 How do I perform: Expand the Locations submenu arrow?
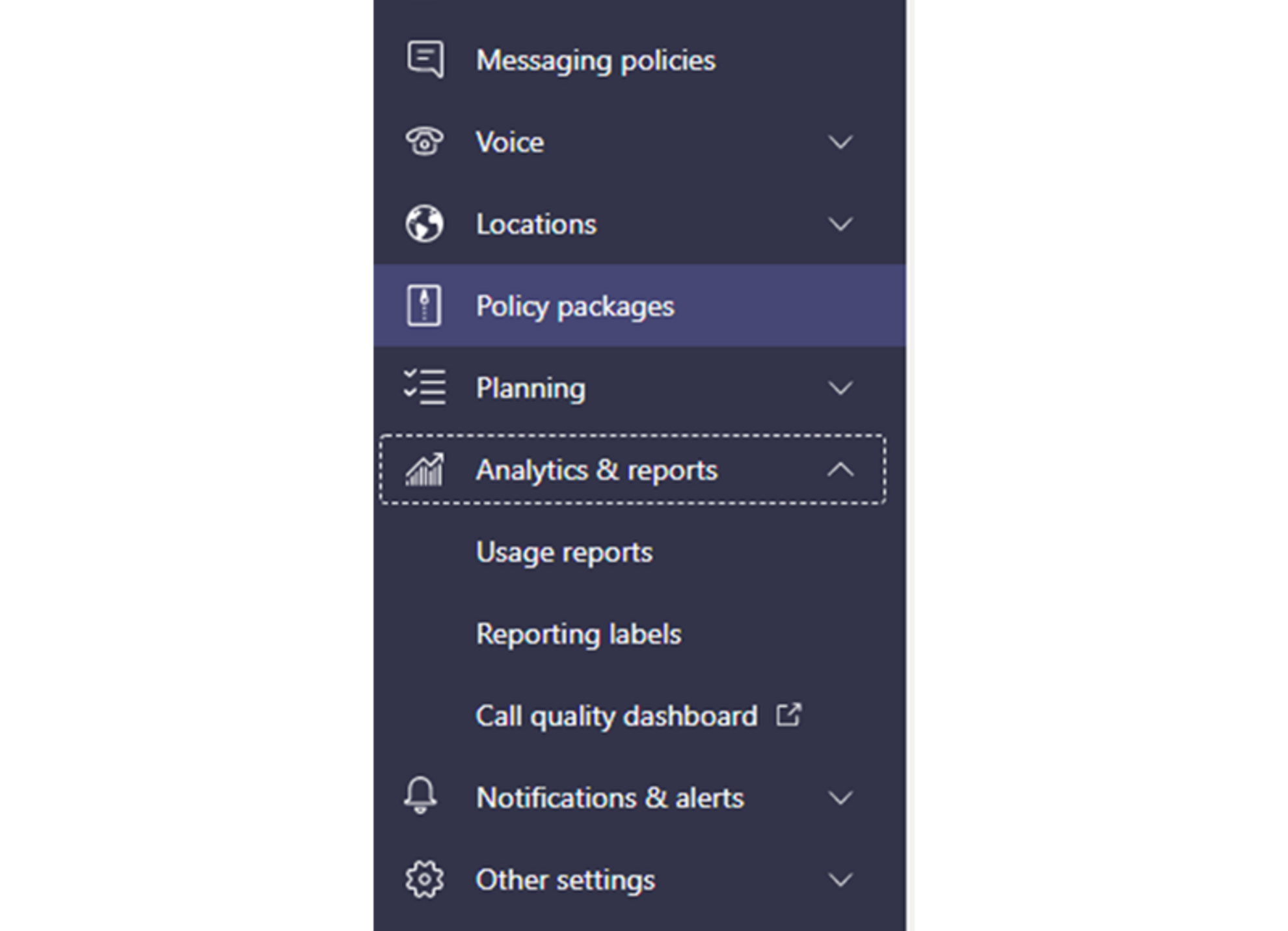(x=840, y=224)
